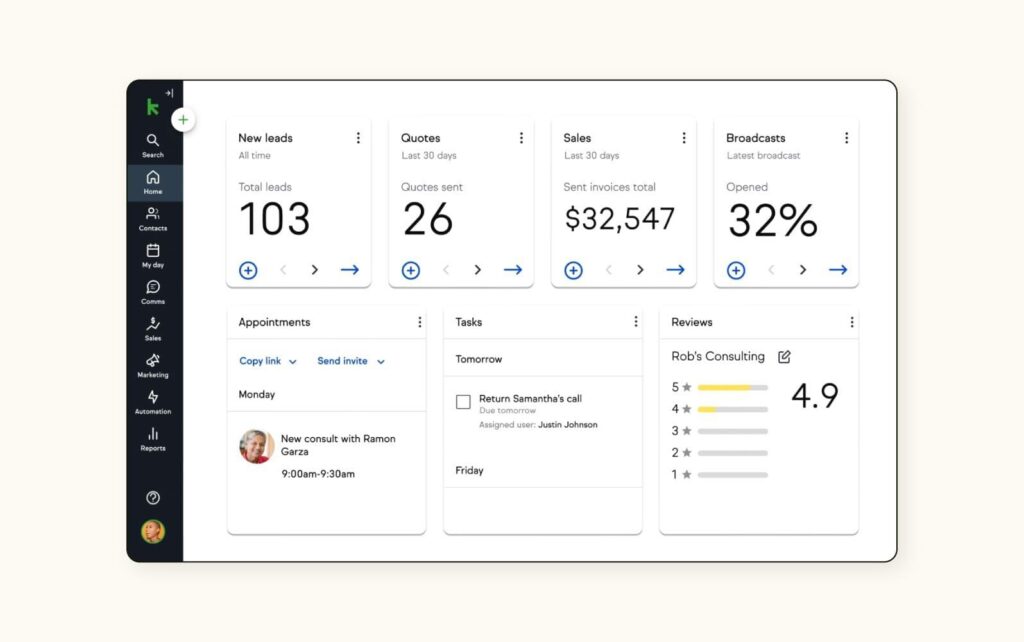Open the Contacts sidebar icon

click(153, 218)
